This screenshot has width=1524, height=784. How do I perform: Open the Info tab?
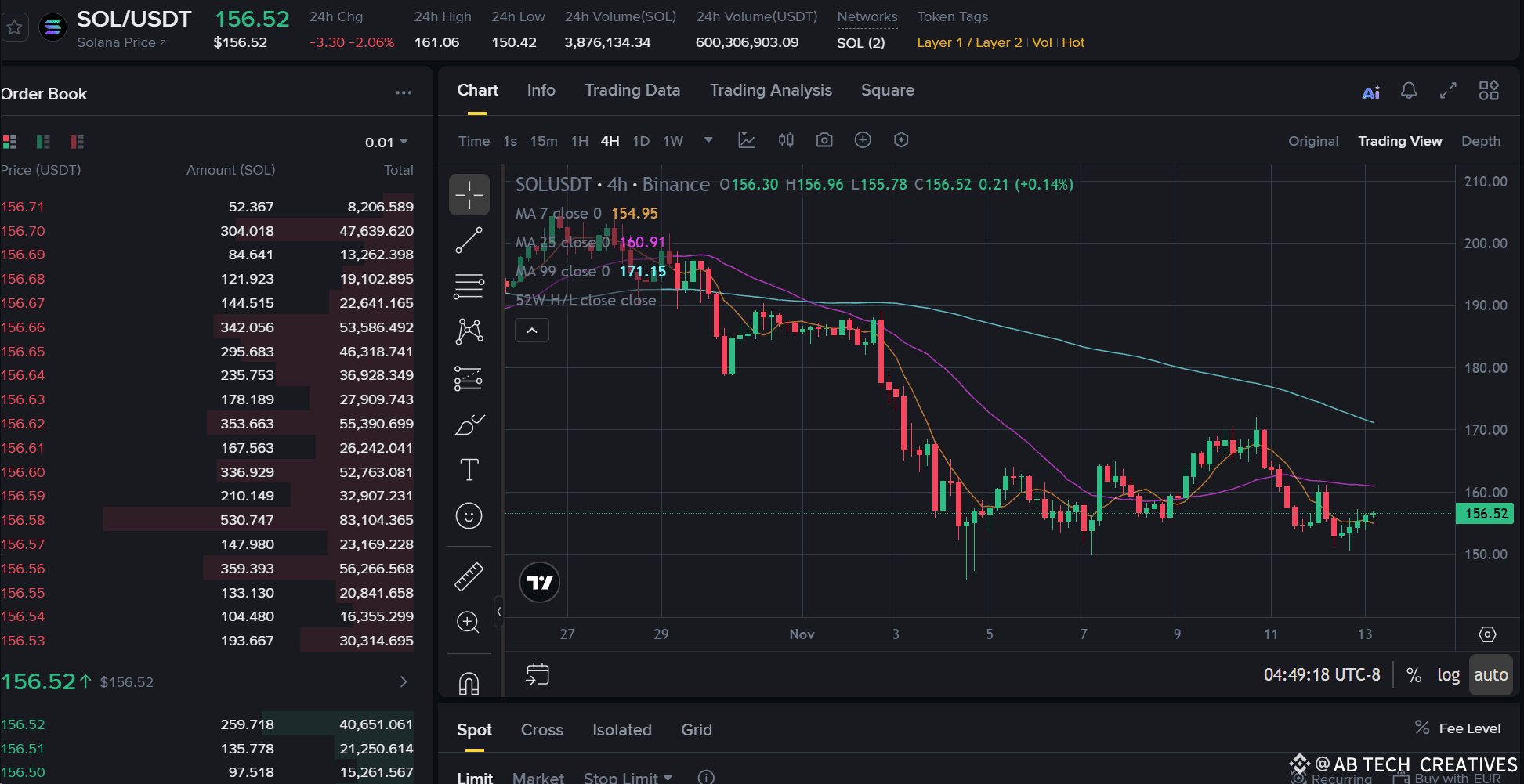click(x=541, y=90)
